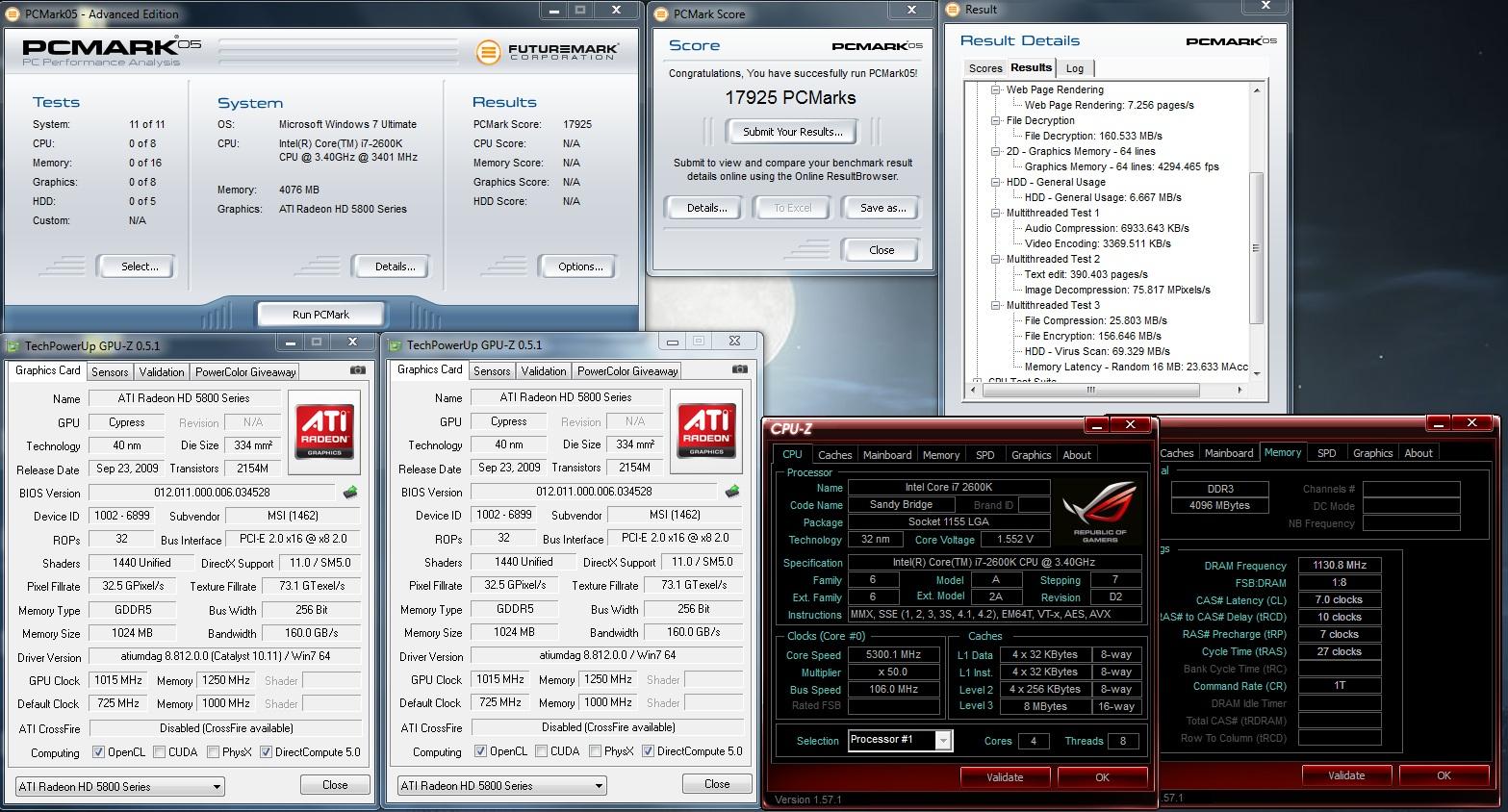Click Submit Your Results button

coord(792,132)
